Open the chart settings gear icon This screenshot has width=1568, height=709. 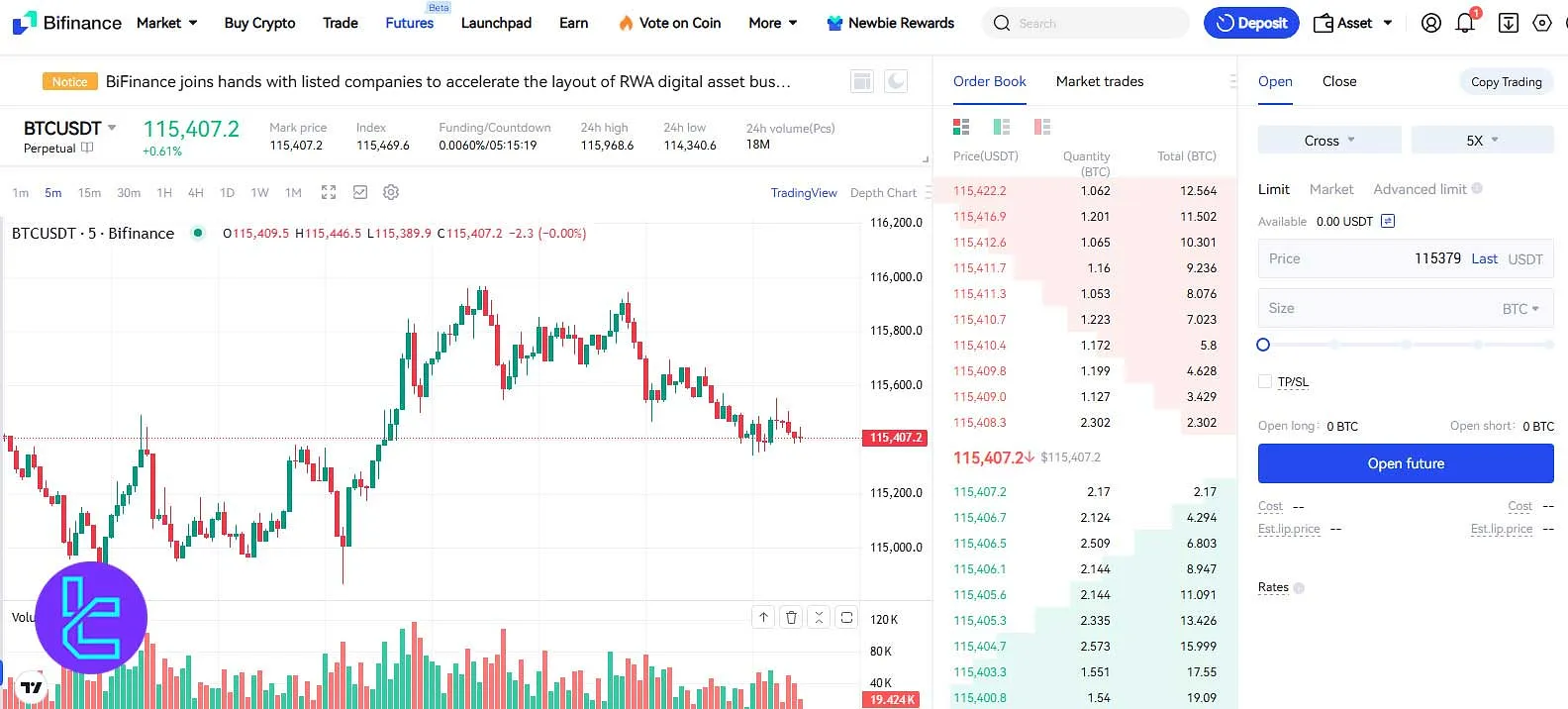click(x=391, y=192)
